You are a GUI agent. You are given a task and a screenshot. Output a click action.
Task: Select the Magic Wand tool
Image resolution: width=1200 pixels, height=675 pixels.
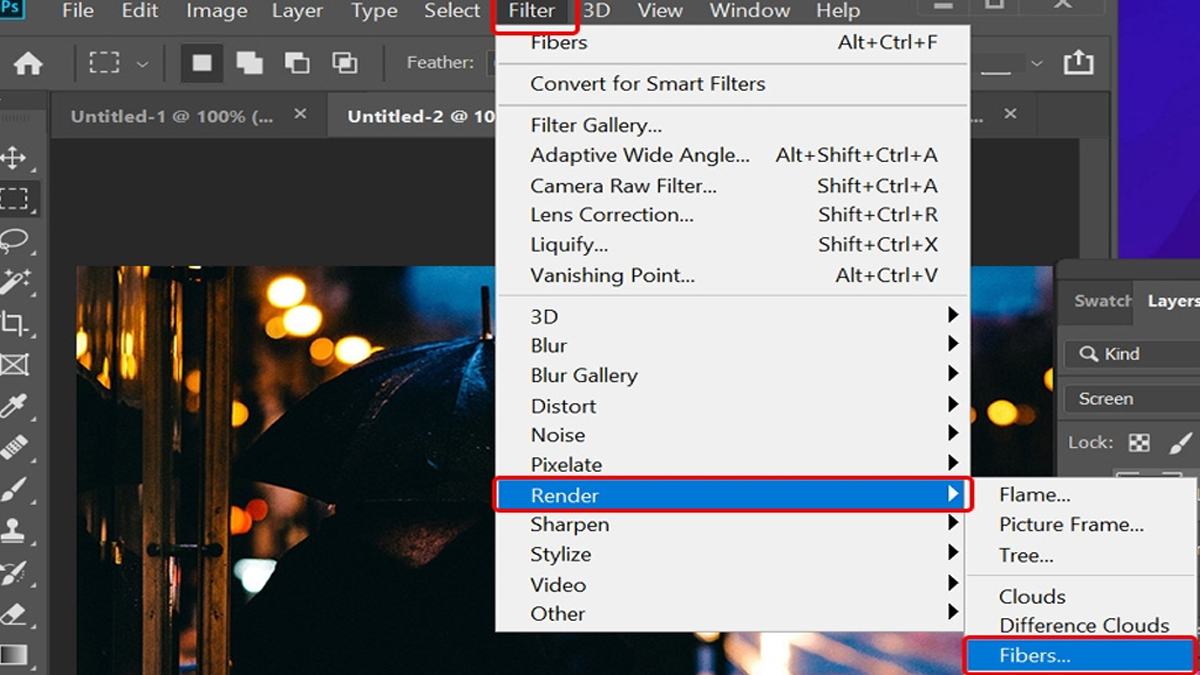click(x=14, y=283)
